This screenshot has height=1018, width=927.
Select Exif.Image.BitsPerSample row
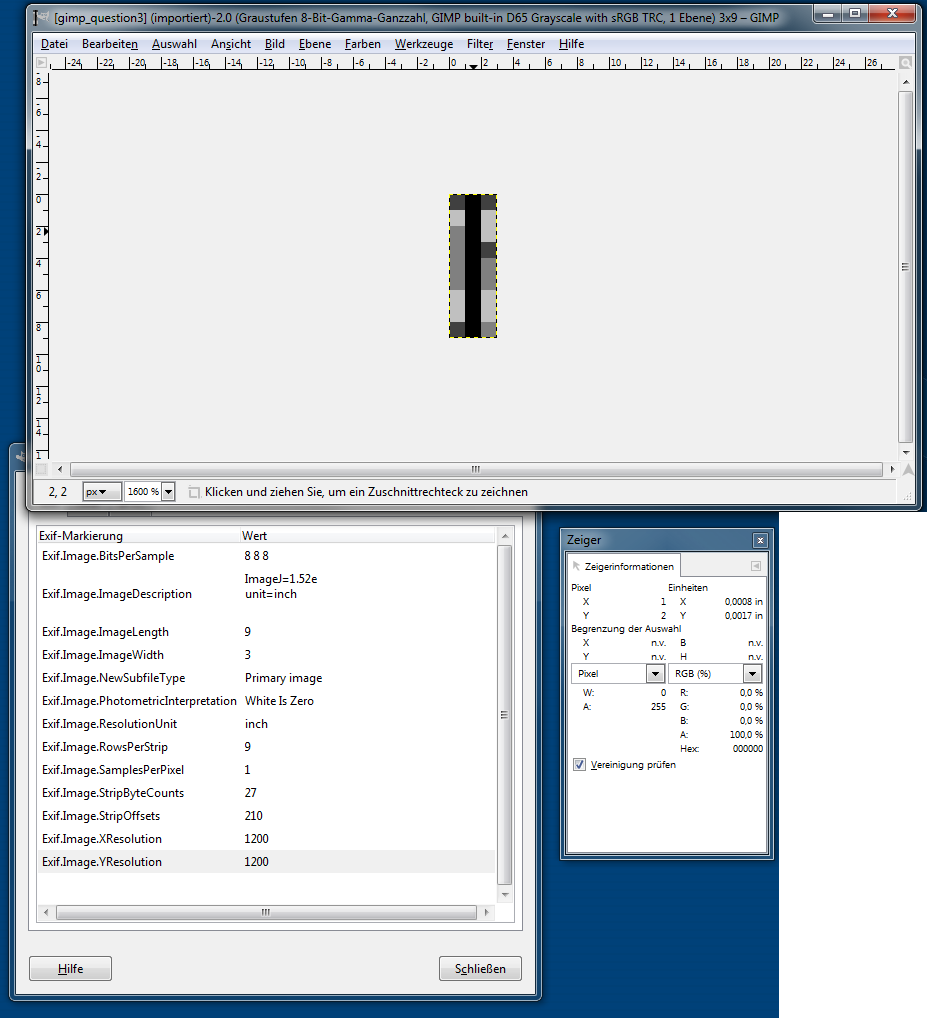tap(266, 556)
